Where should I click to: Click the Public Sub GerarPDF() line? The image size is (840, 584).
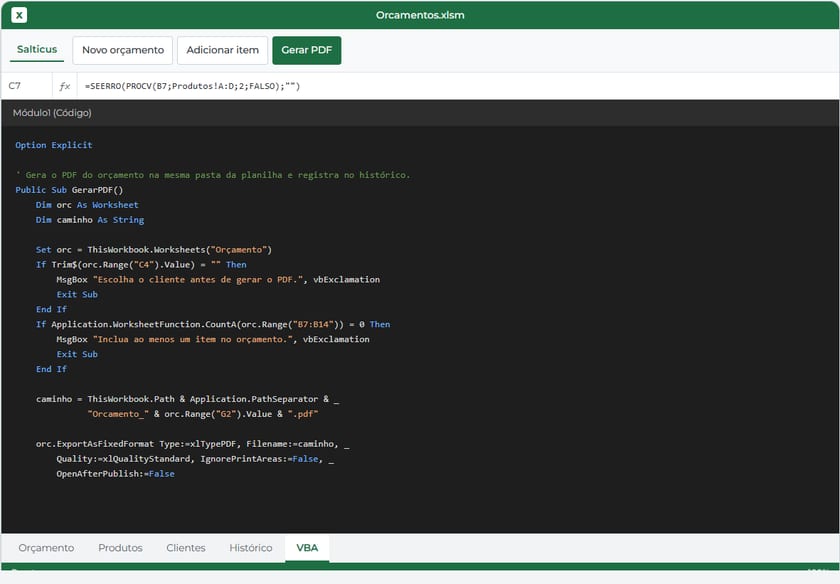point(69,190)
